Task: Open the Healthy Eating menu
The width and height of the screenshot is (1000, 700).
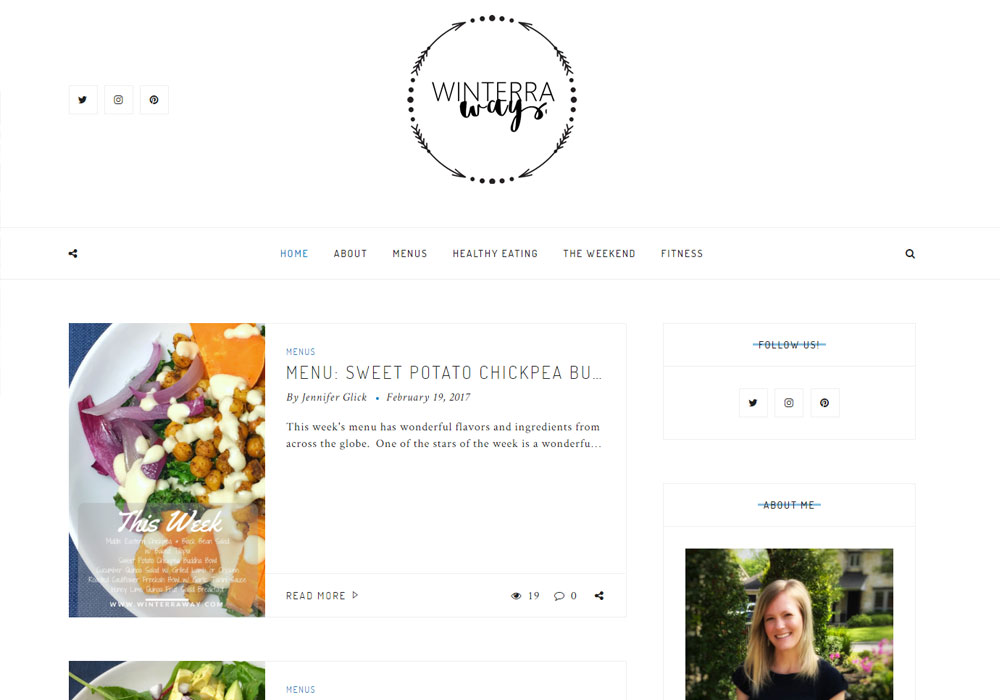Action: (495, 254)
